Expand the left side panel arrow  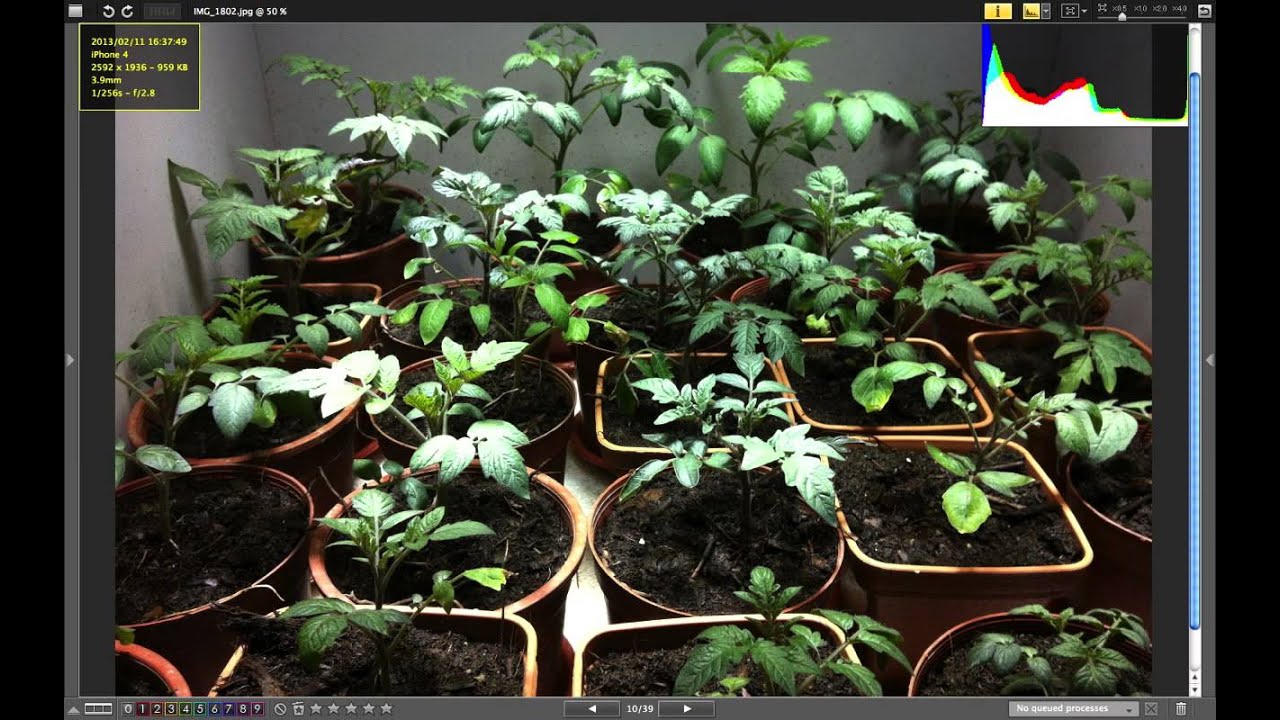coord(70,359)
